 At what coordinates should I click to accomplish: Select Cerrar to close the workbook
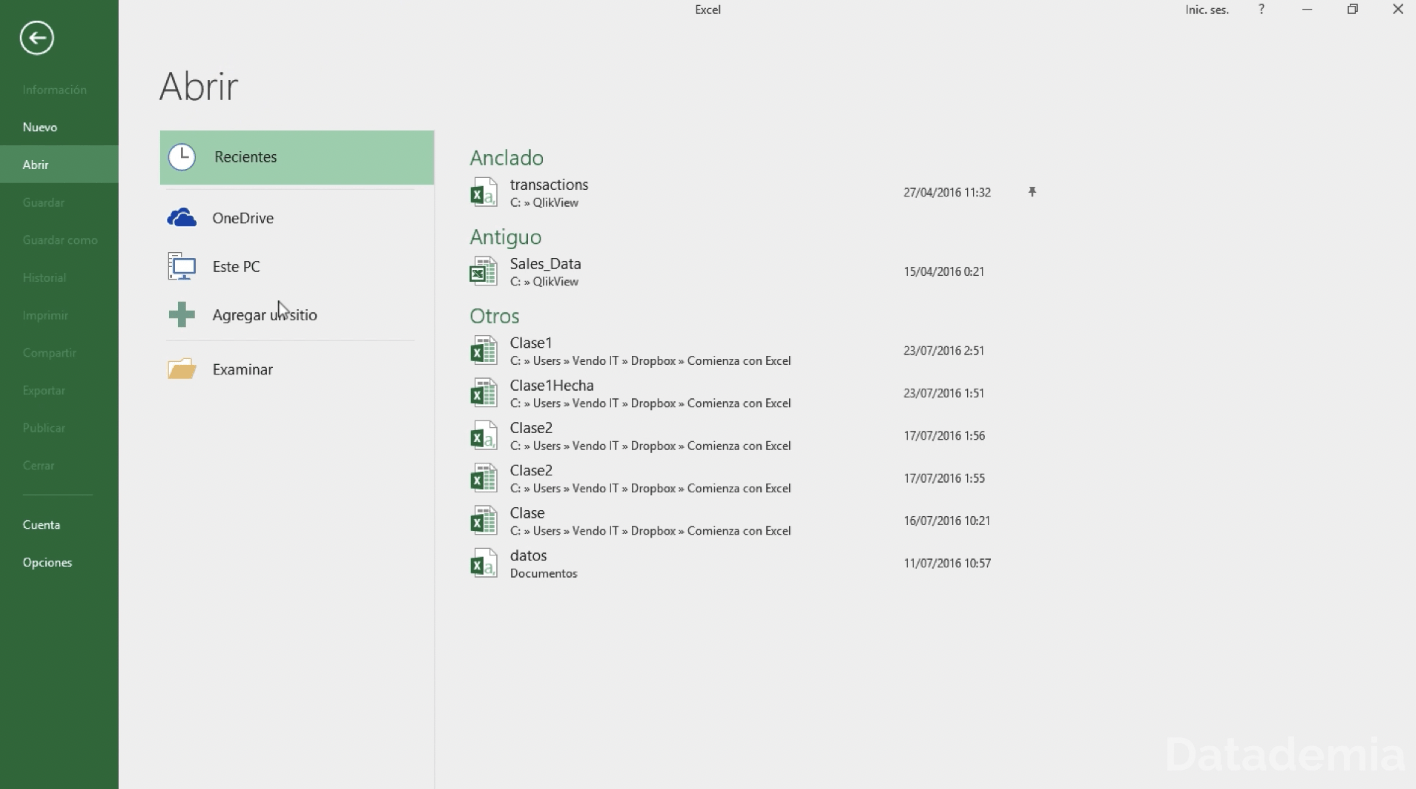[x=38, y=464]
